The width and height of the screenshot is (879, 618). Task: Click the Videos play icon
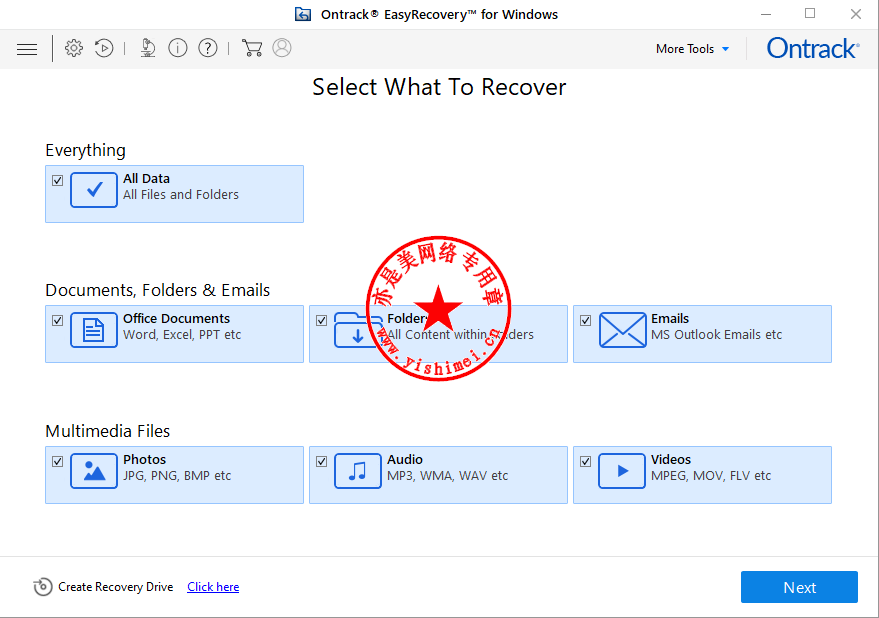pos(622,471)
